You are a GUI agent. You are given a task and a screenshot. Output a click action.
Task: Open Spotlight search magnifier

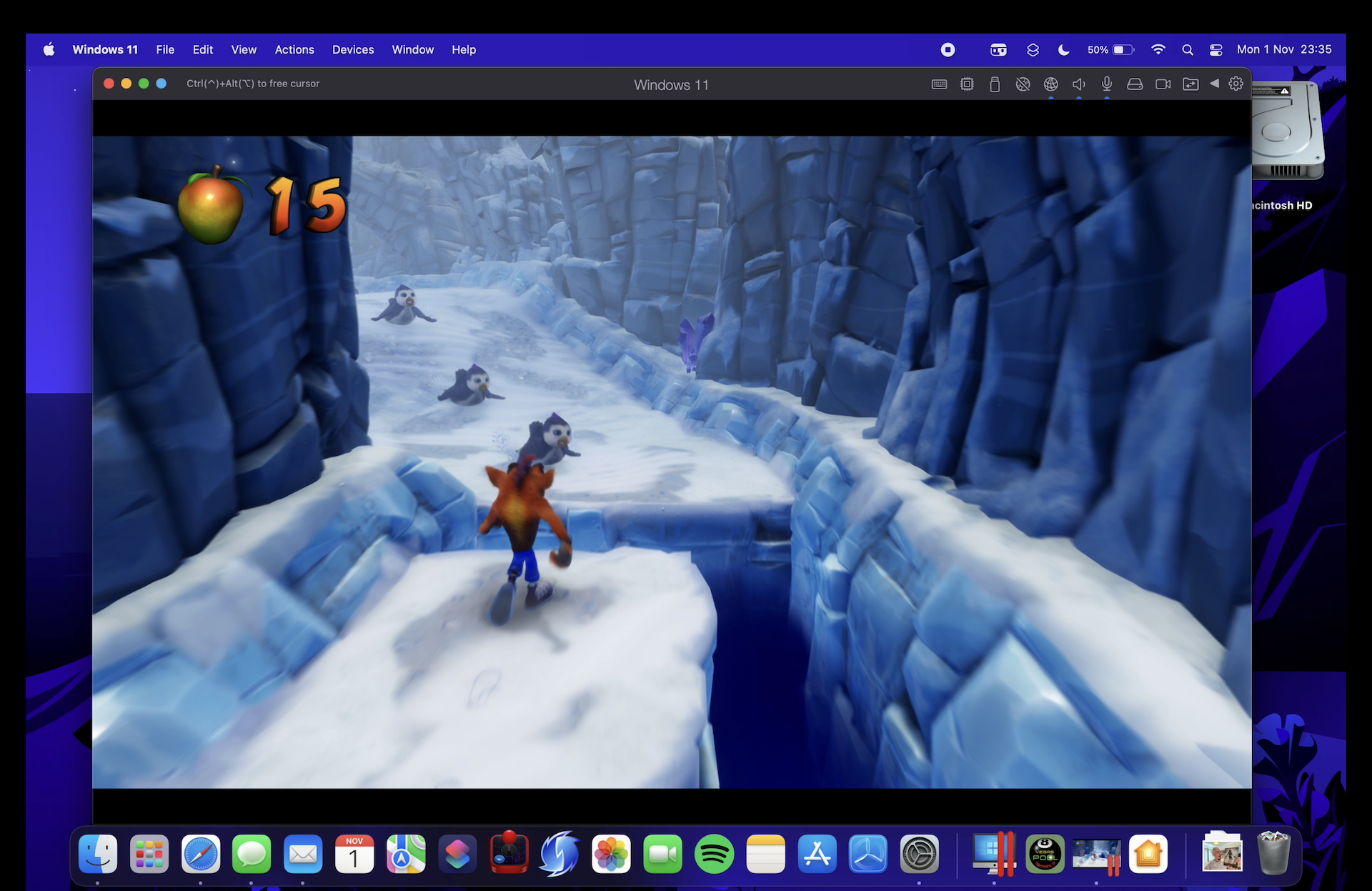point(1188,49)
